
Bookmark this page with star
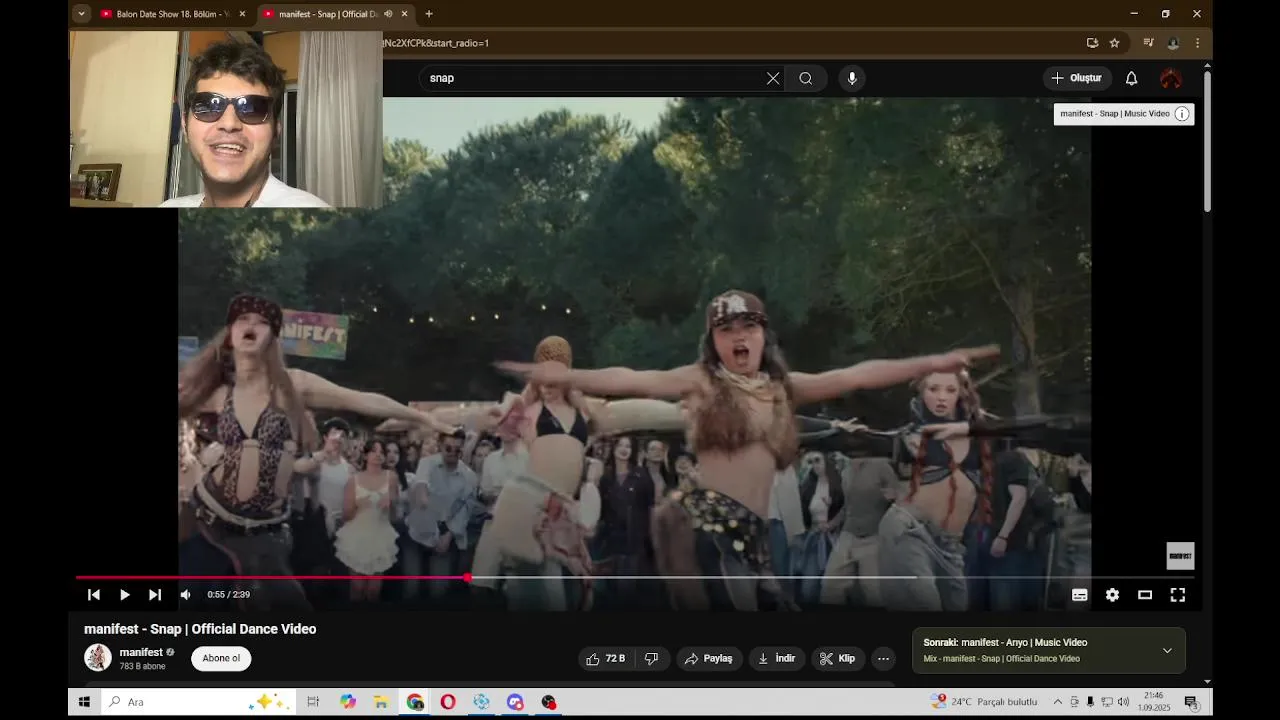[x=1114, y=43]
